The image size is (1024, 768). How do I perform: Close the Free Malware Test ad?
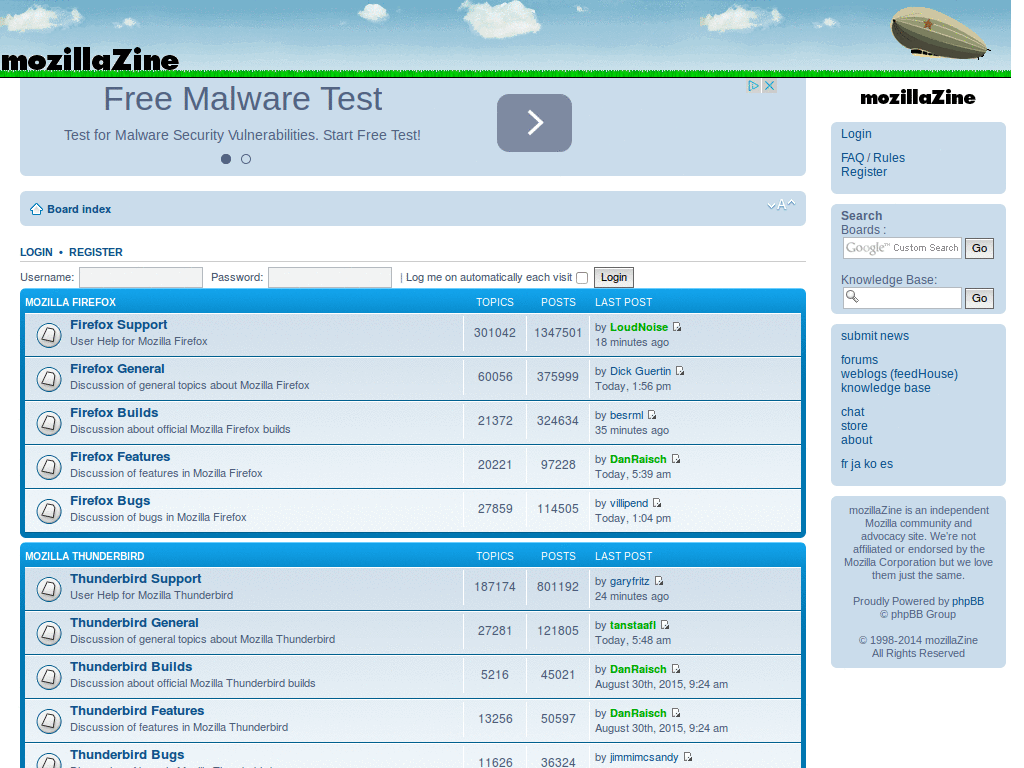click(769, 86)
